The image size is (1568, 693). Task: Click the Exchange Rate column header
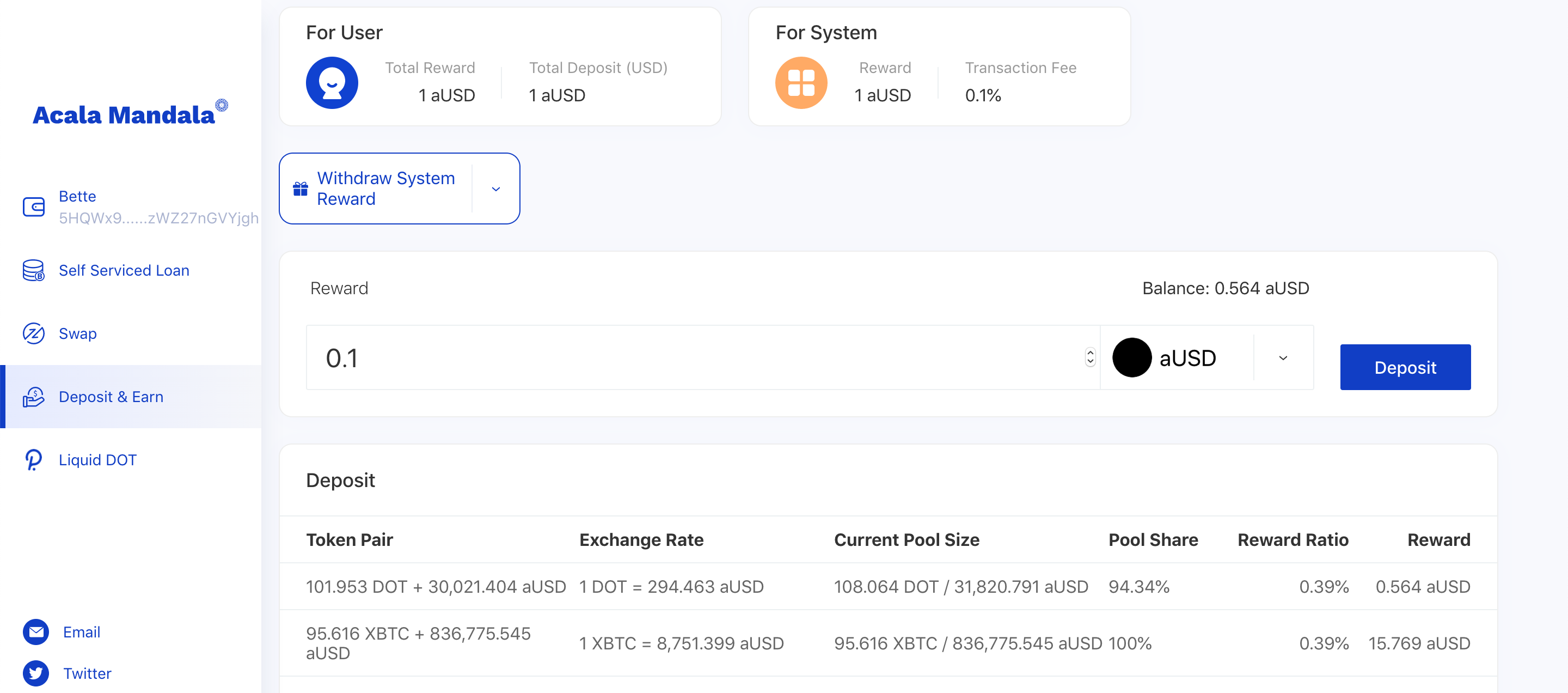click(641, 539)
